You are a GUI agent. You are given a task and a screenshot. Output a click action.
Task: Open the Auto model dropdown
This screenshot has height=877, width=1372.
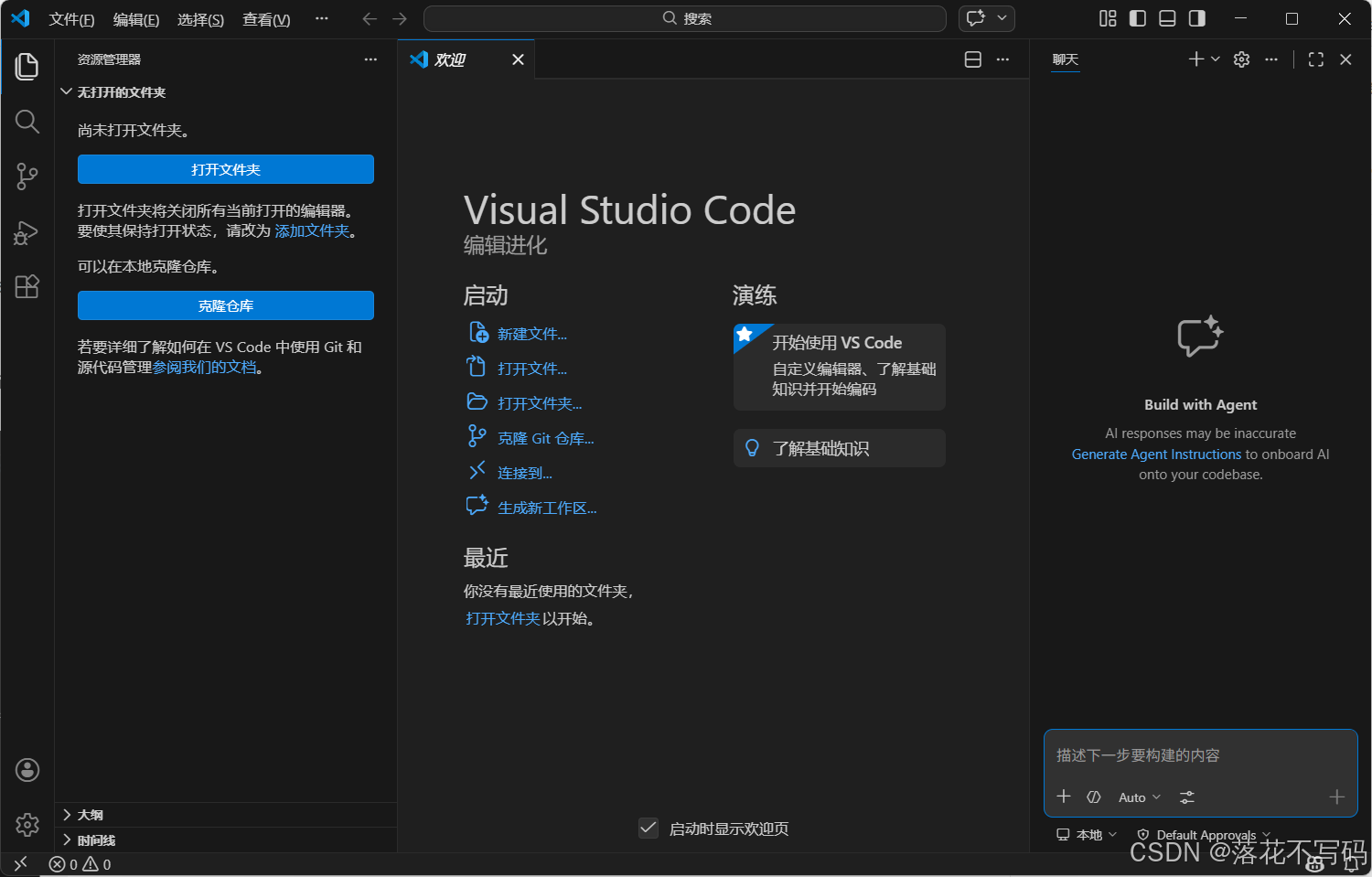(x=1140, y=797)
